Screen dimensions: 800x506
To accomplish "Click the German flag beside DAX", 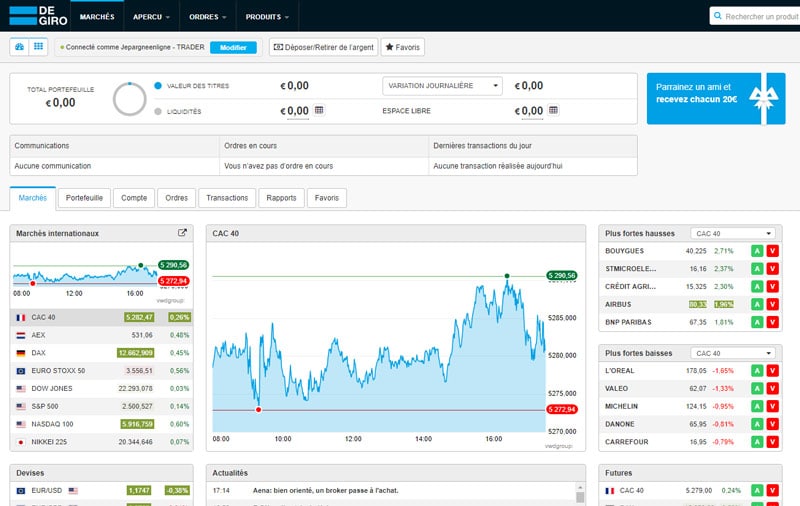I will pos(21,353).
